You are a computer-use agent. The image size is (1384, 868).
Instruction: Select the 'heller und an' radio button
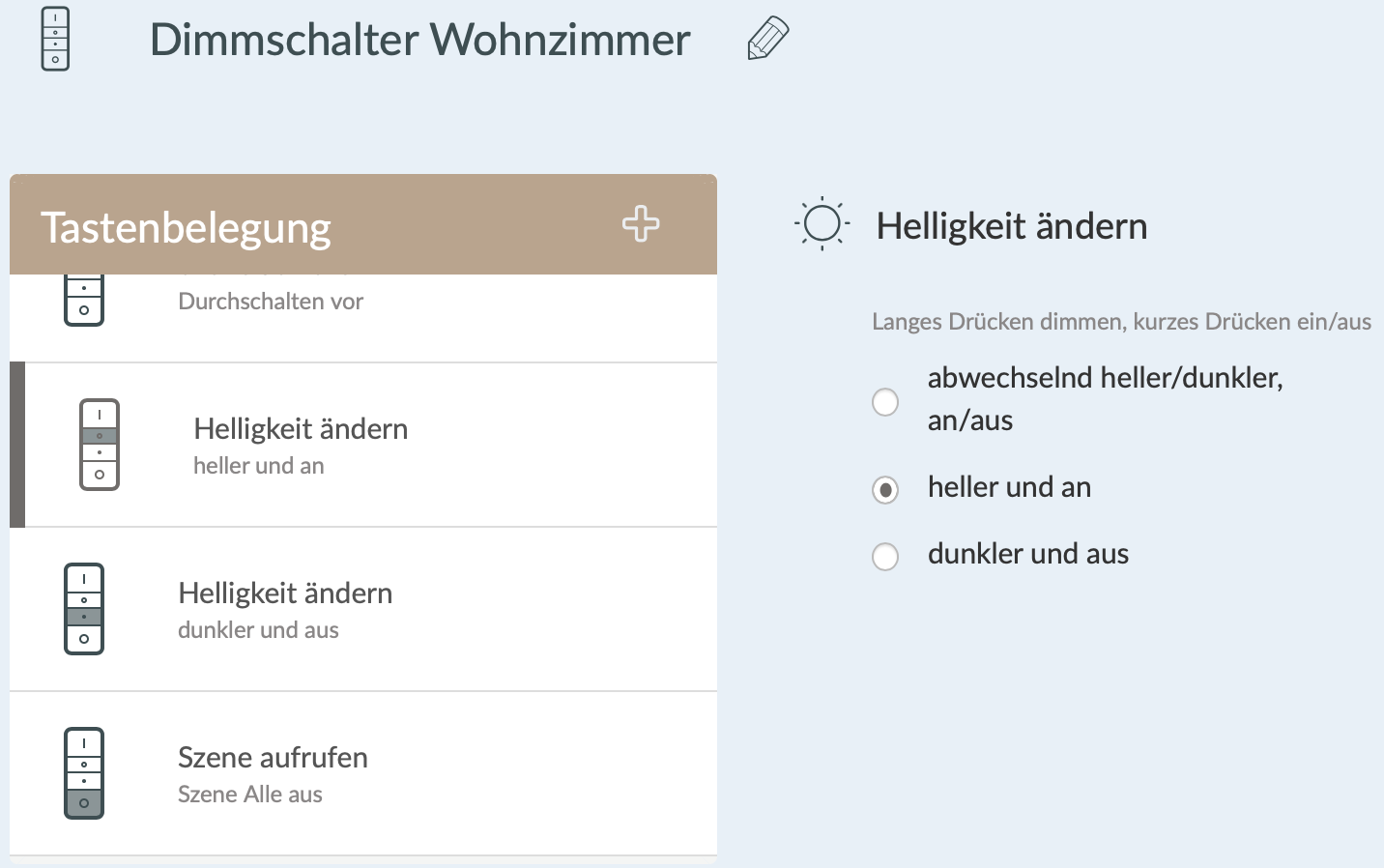885,490
